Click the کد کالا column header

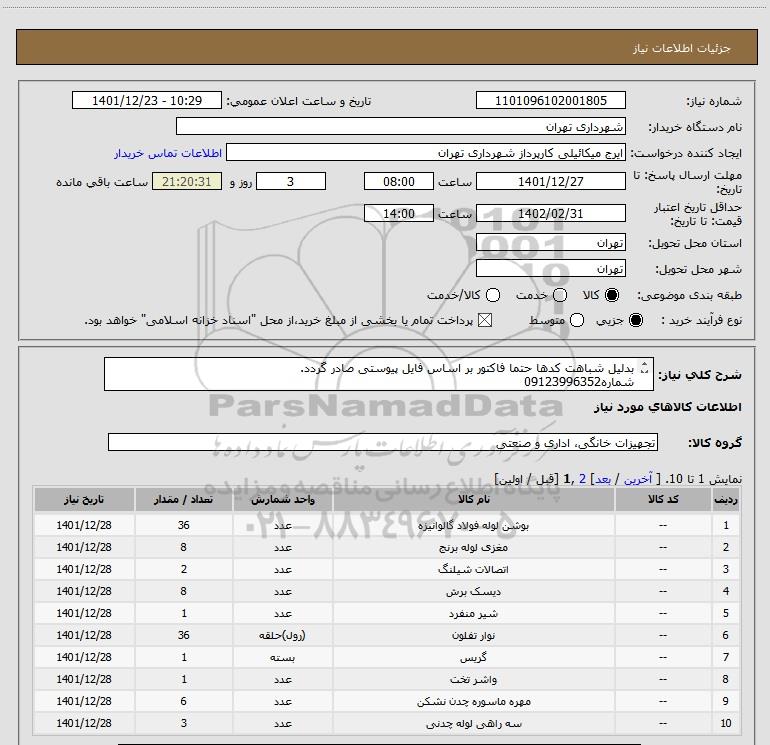663,499
